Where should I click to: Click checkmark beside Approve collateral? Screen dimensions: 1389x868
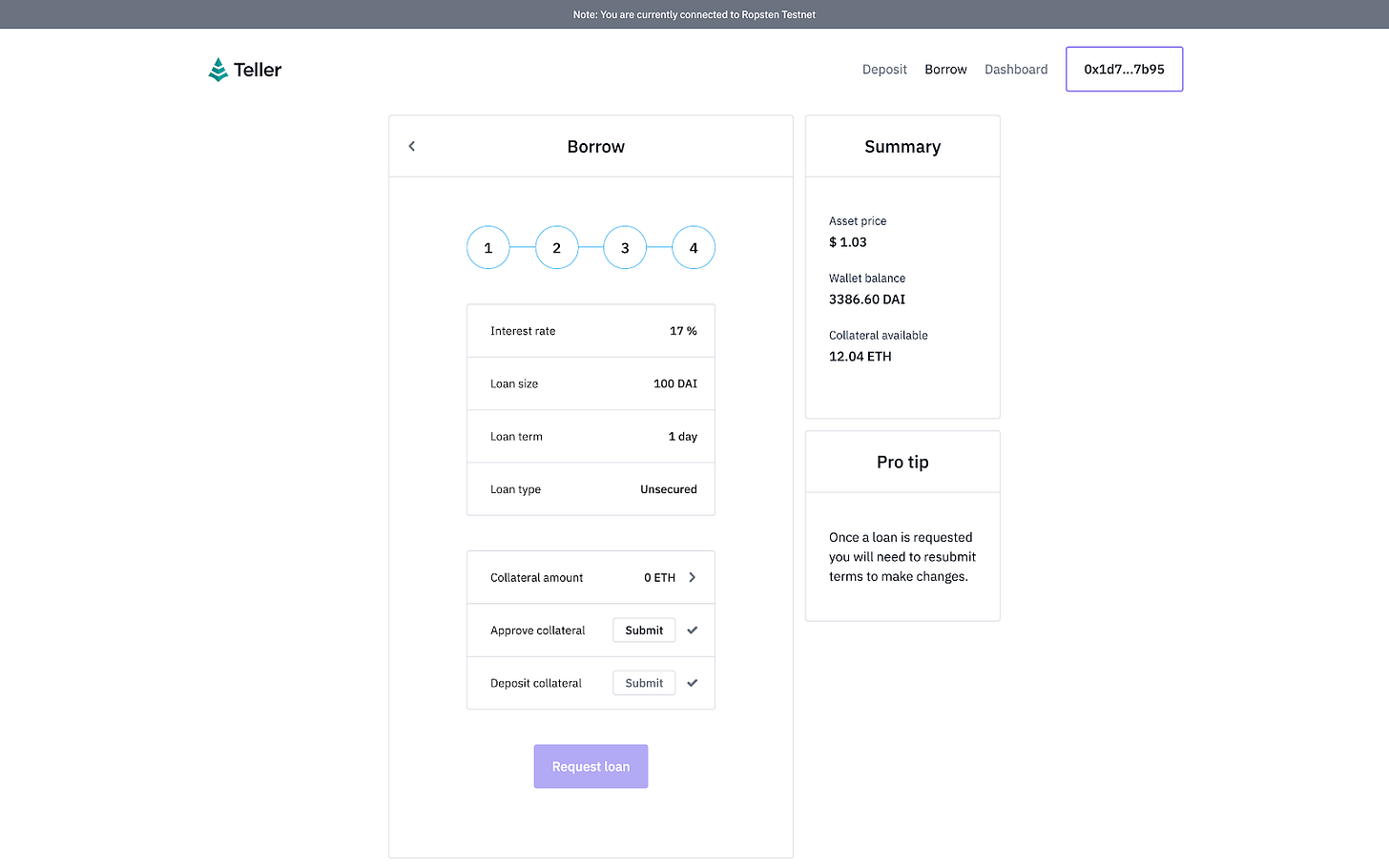693,630
